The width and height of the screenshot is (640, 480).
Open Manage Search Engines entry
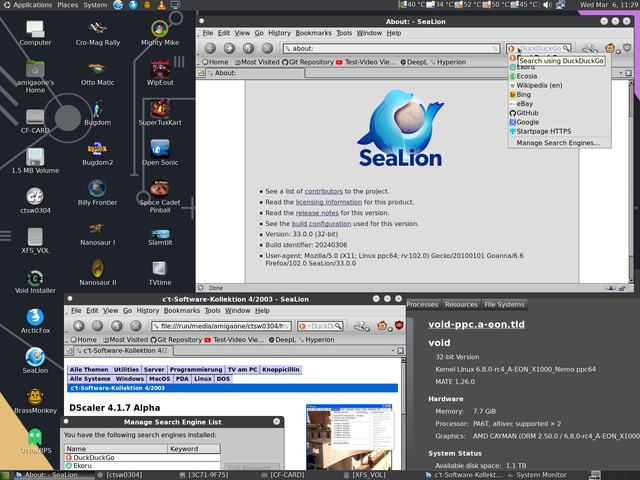pyautogui.click(x=560, y=143)
